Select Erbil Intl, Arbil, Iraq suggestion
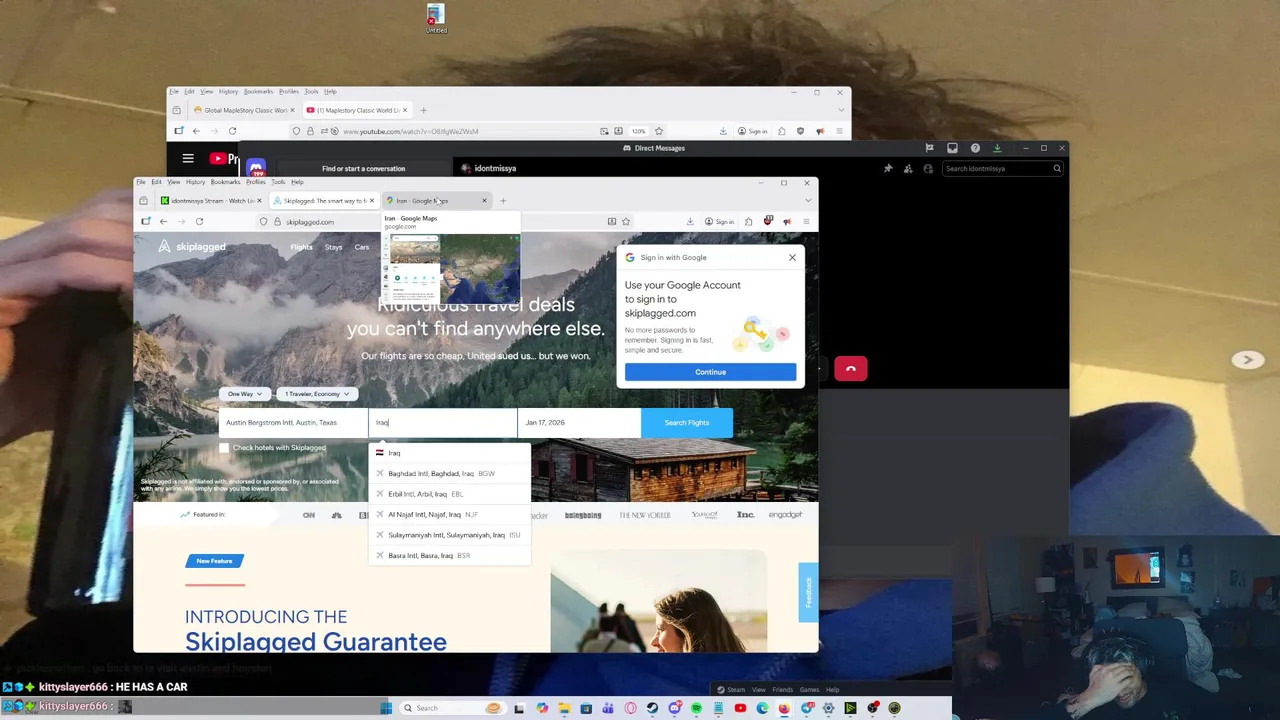 [x=450, y=494]
